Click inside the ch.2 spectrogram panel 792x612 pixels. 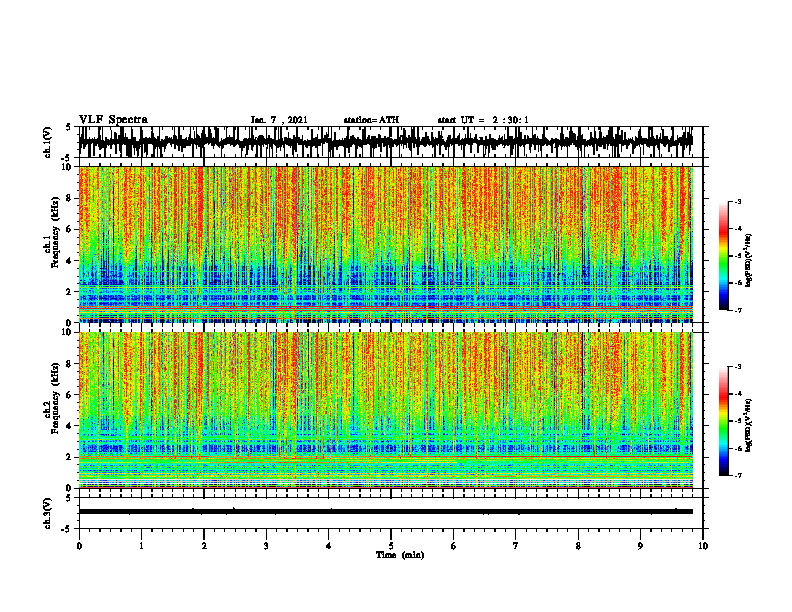(385, 410)
